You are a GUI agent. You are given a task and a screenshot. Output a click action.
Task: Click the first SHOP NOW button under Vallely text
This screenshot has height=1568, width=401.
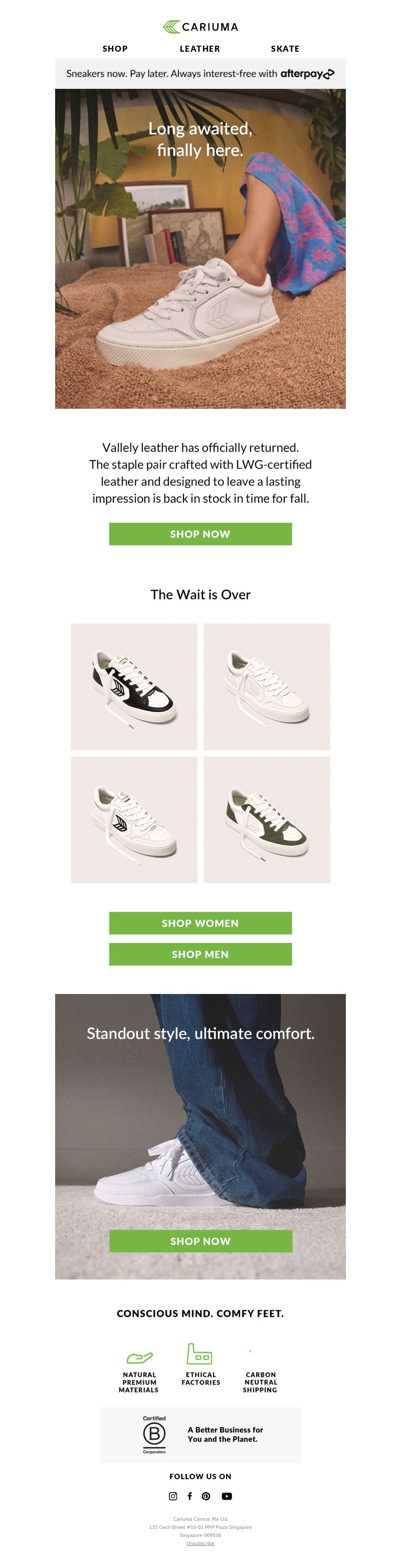(x=200, y=534)
